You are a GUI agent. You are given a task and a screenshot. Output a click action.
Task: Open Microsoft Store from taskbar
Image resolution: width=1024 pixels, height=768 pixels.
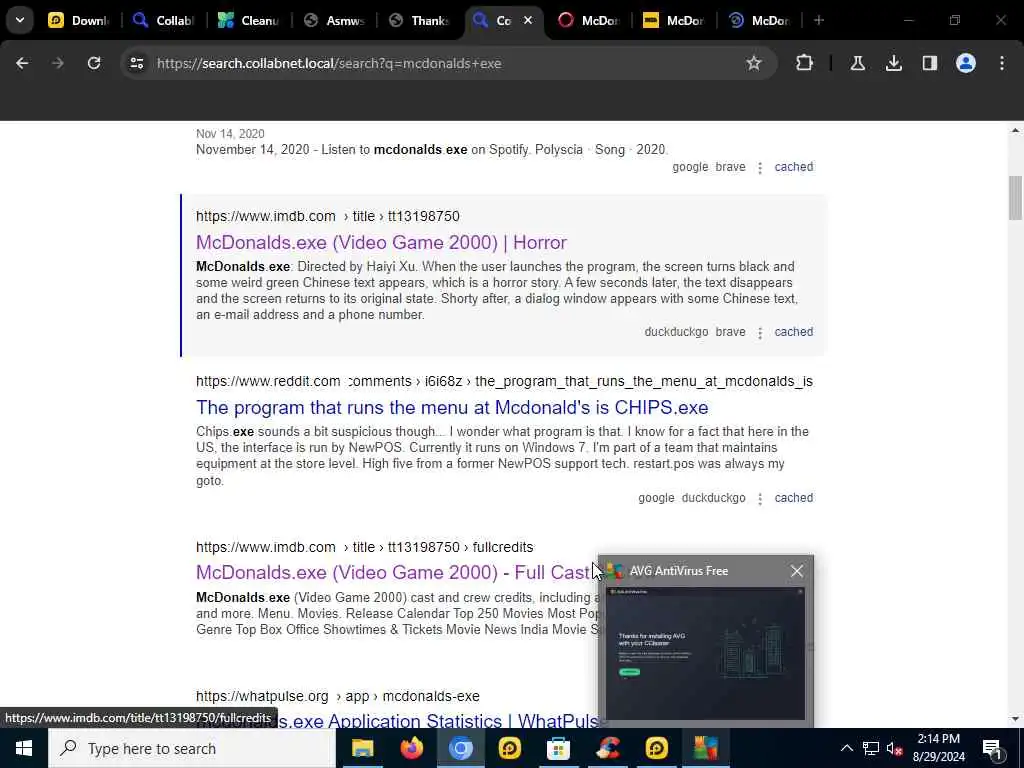(x=558, y=748)
